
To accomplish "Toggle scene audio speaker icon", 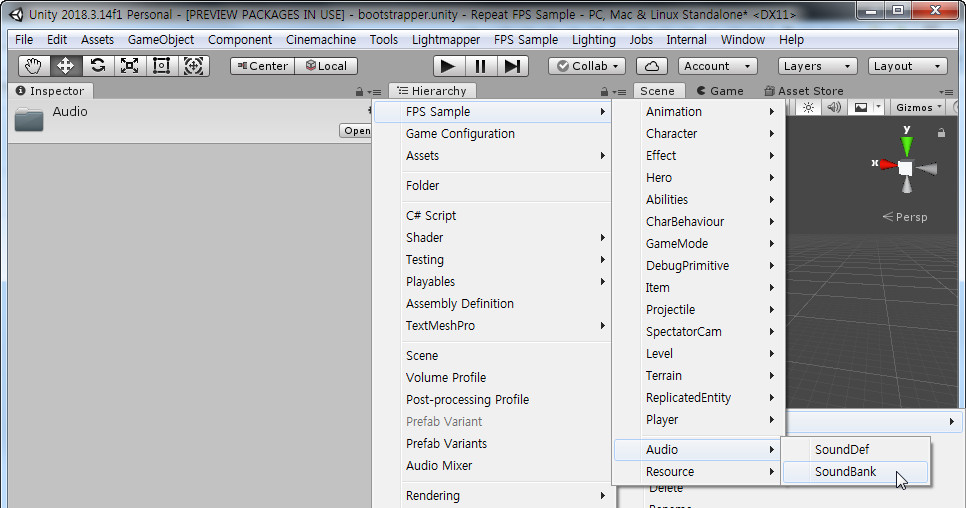I will pyautogui.click(x=834, y=108).
